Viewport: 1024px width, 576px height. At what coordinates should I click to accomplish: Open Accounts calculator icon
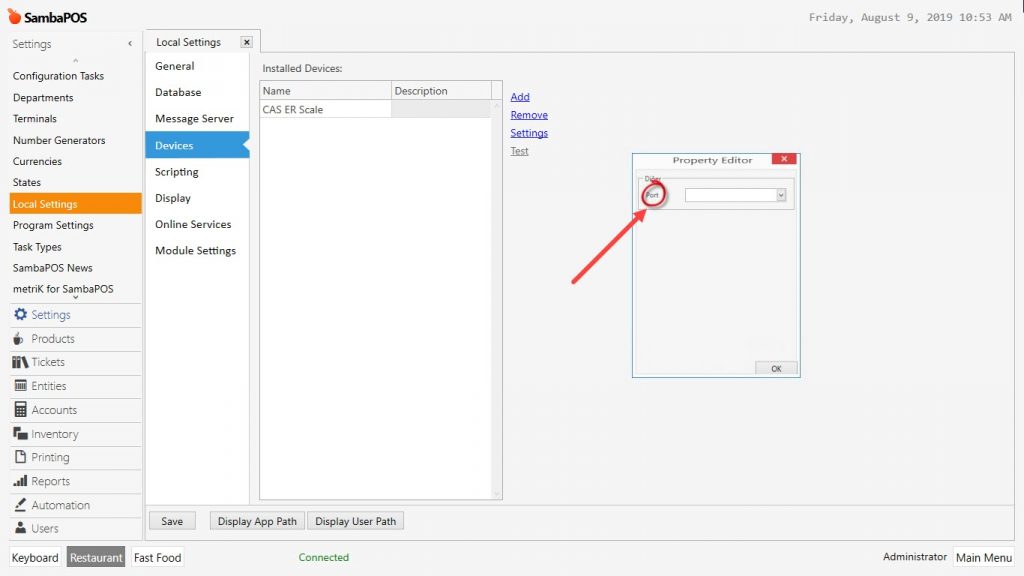pyautogui.click(x=20, y=409)
